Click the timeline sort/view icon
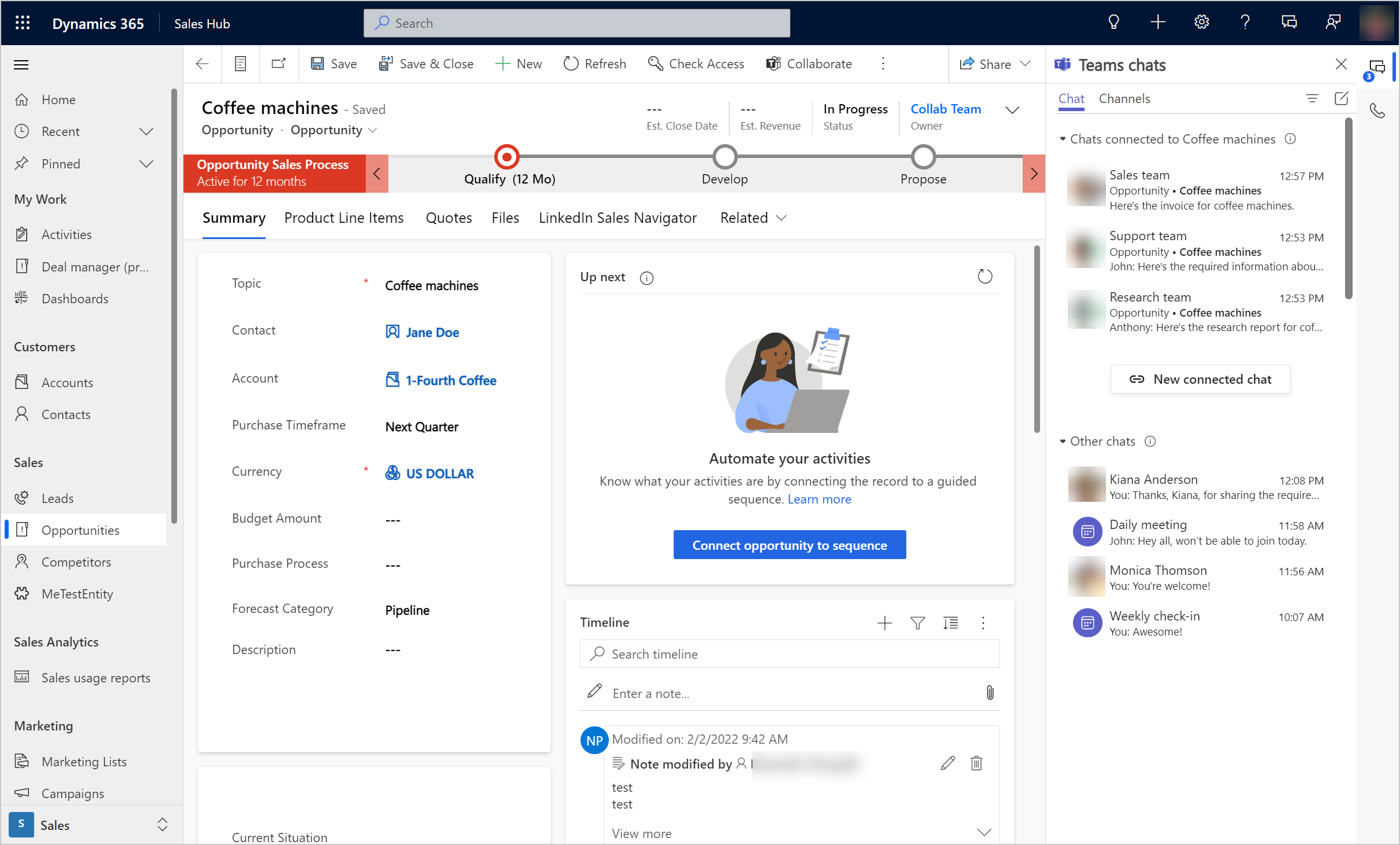 950,622
